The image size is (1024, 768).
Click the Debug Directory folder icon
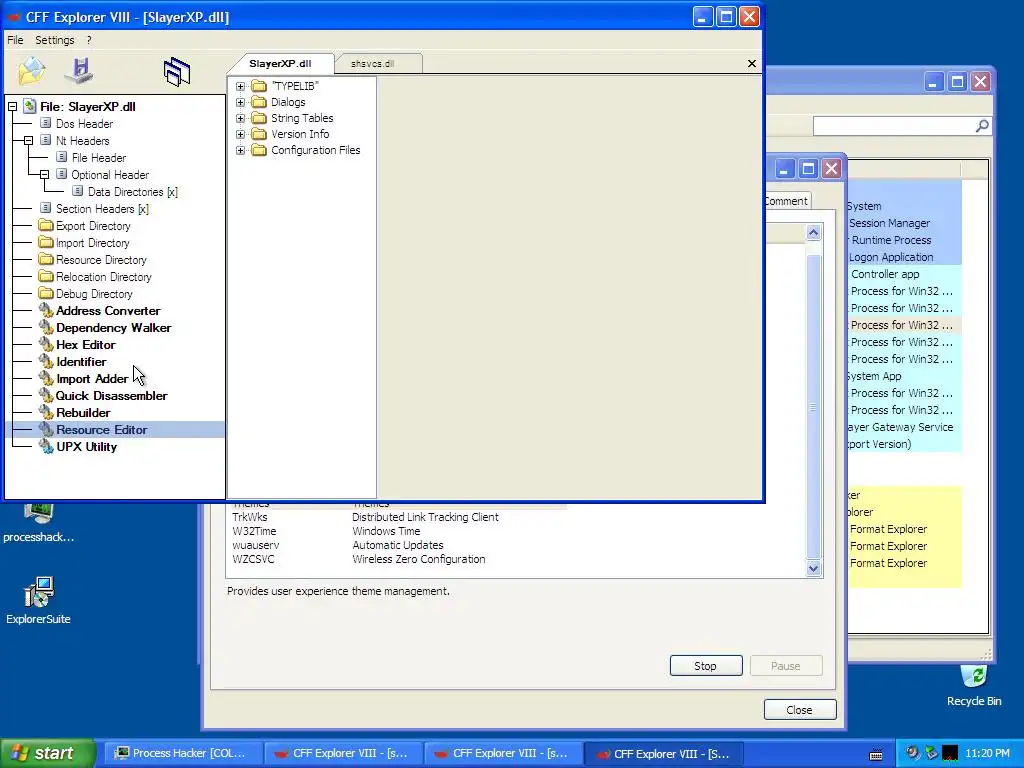(x=46, y=293)
